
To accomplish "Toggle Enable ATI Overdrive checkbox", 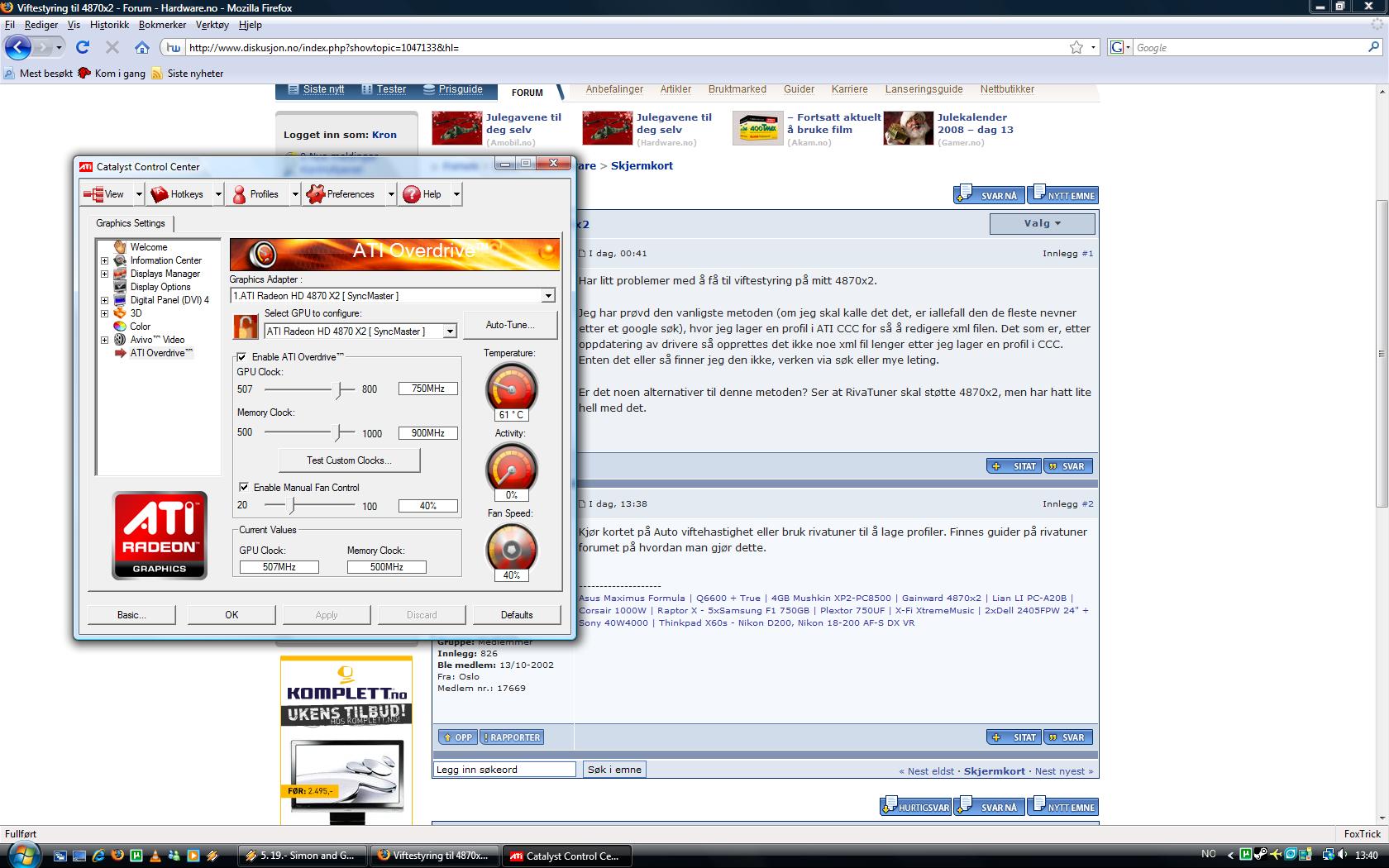I will [x=241, y=357].
